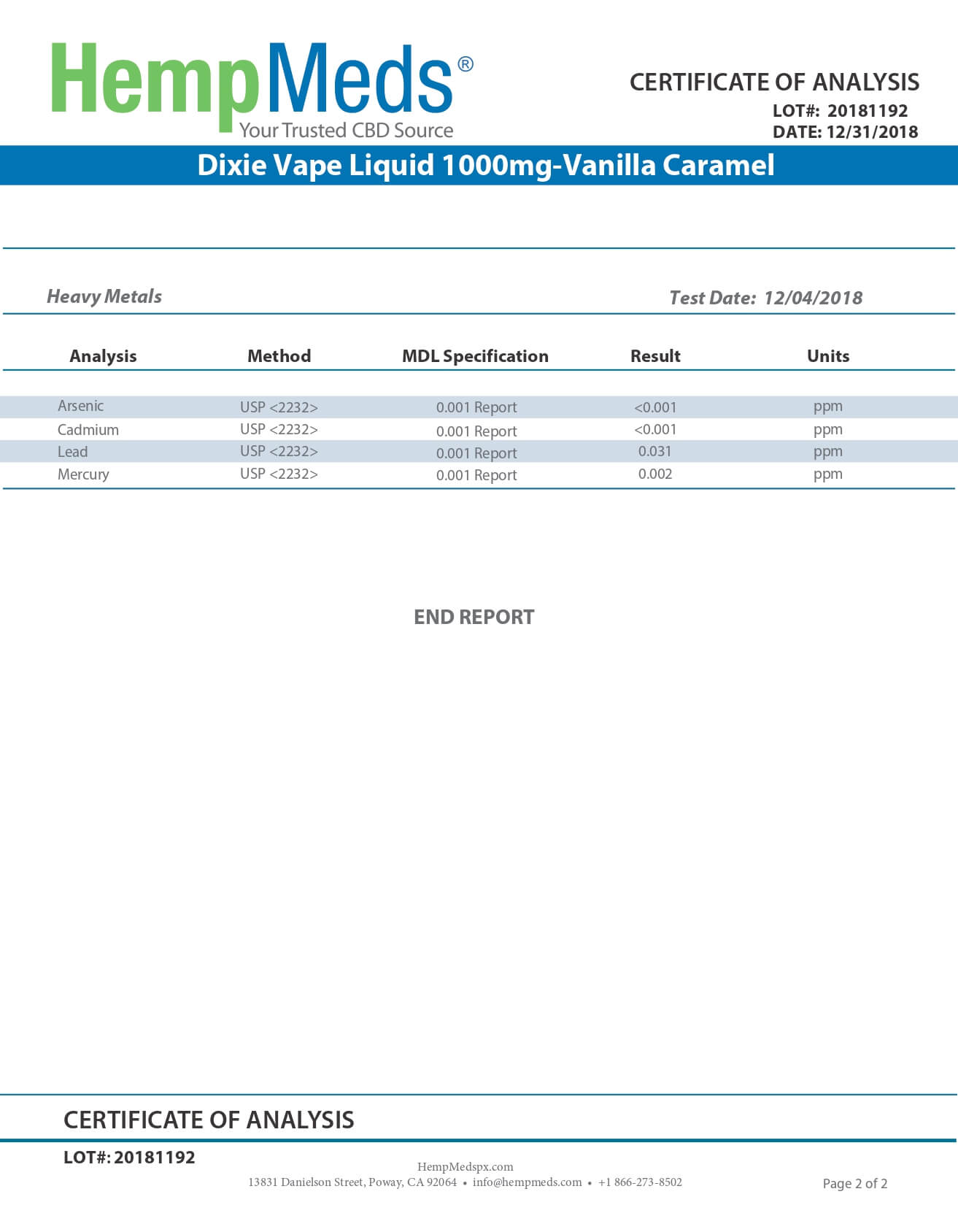Screen dimensions: 958x1232
Task: Click the Dixie Vape Liquid title banner
Action: pyautogui.click(x=485, y=165)
